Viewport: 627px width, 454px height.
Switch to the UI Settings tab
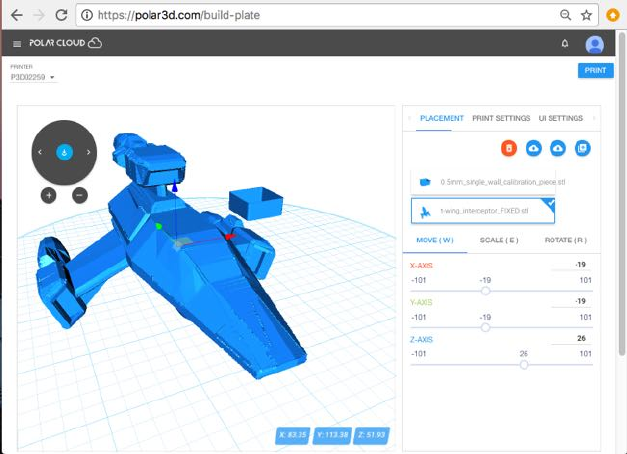pos(560,118)
